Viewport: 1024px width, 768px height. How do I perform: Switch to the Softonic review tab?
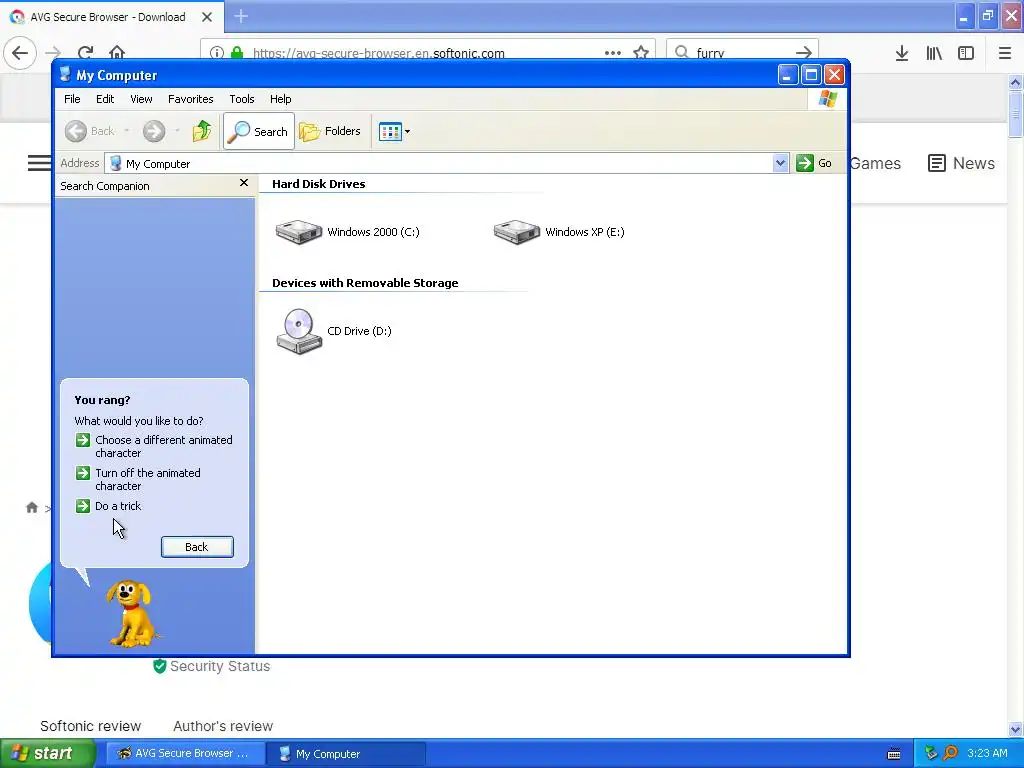click(90, 726)
